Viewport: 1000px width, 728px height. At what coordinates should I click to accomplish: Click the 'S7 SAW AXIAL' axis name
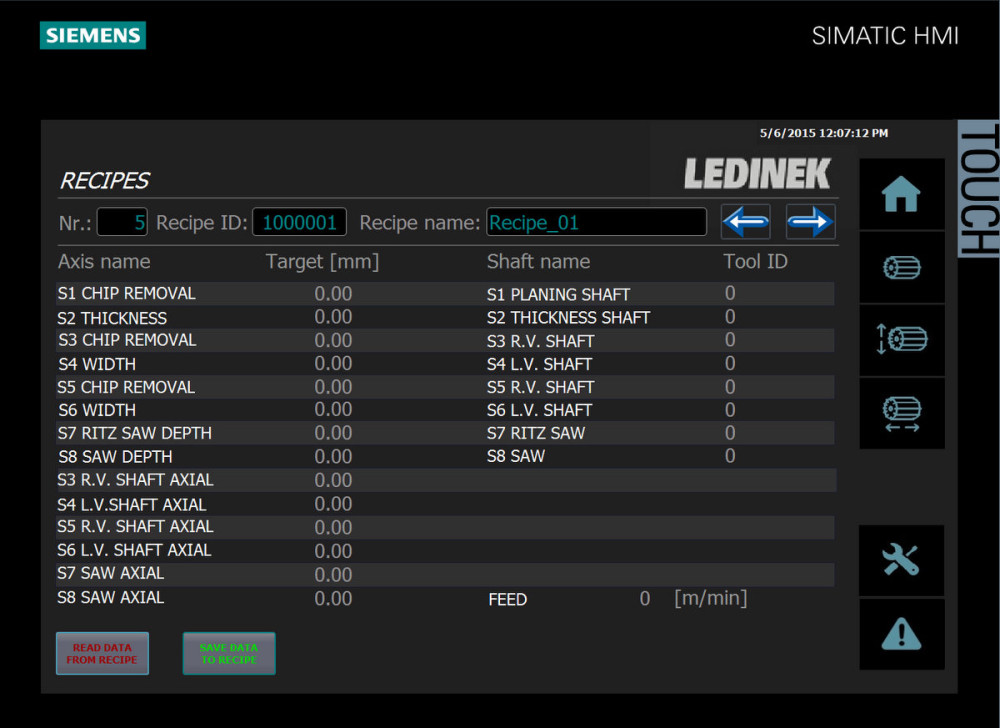[111, 573]
